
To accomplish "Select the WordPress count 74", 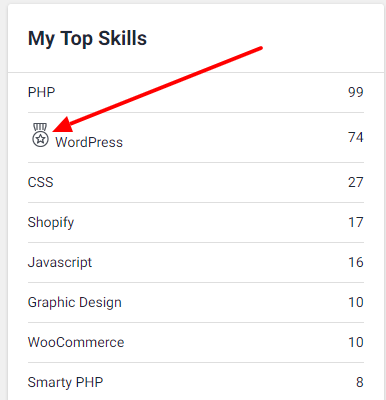I will click(356, 137).
